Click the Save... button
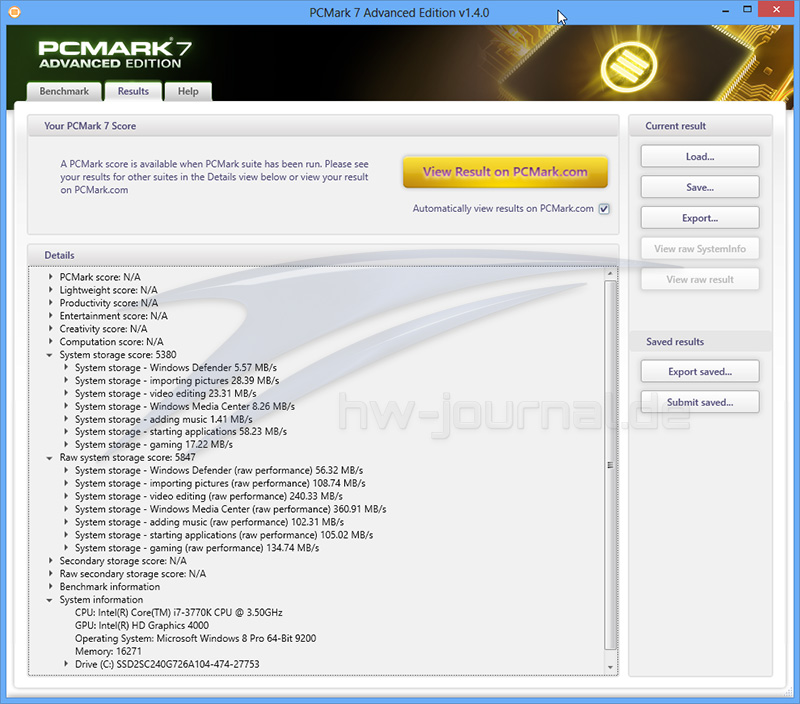Image resolution: width=800 pixels, height=704 pixels. tap(700, 187)
